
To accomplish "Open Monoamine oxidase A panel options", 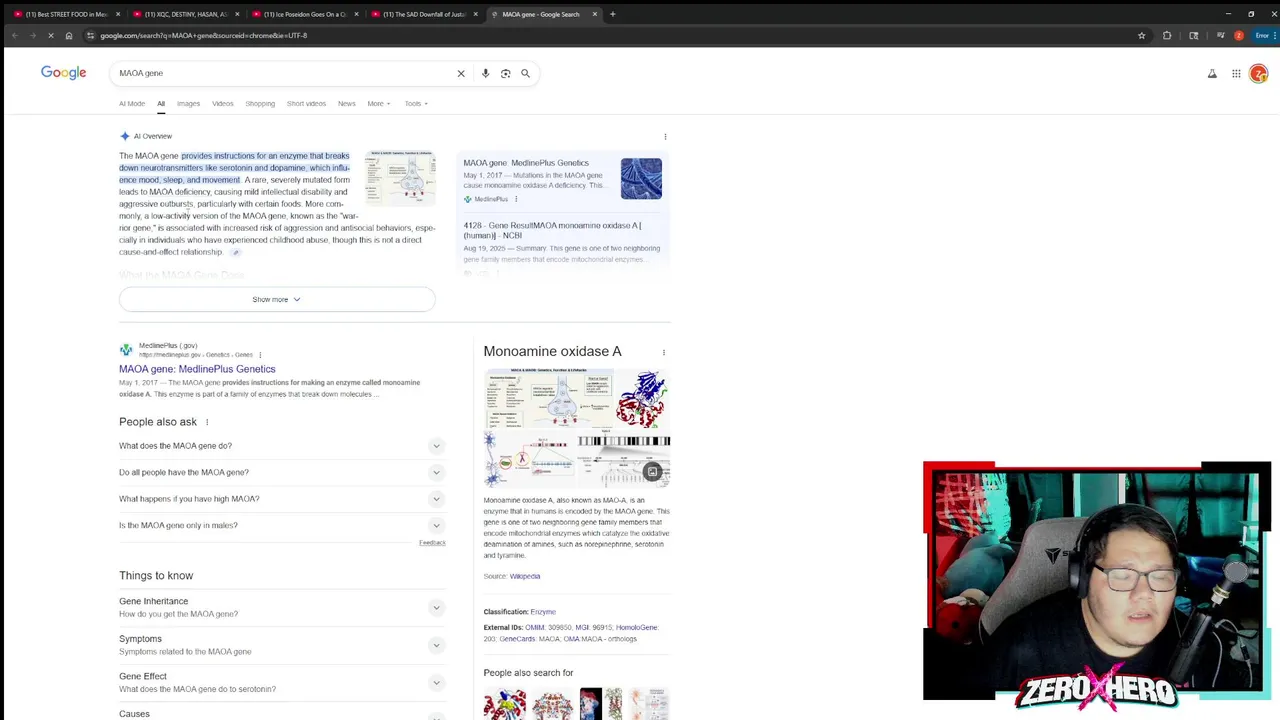I will [x=664, y=352].
